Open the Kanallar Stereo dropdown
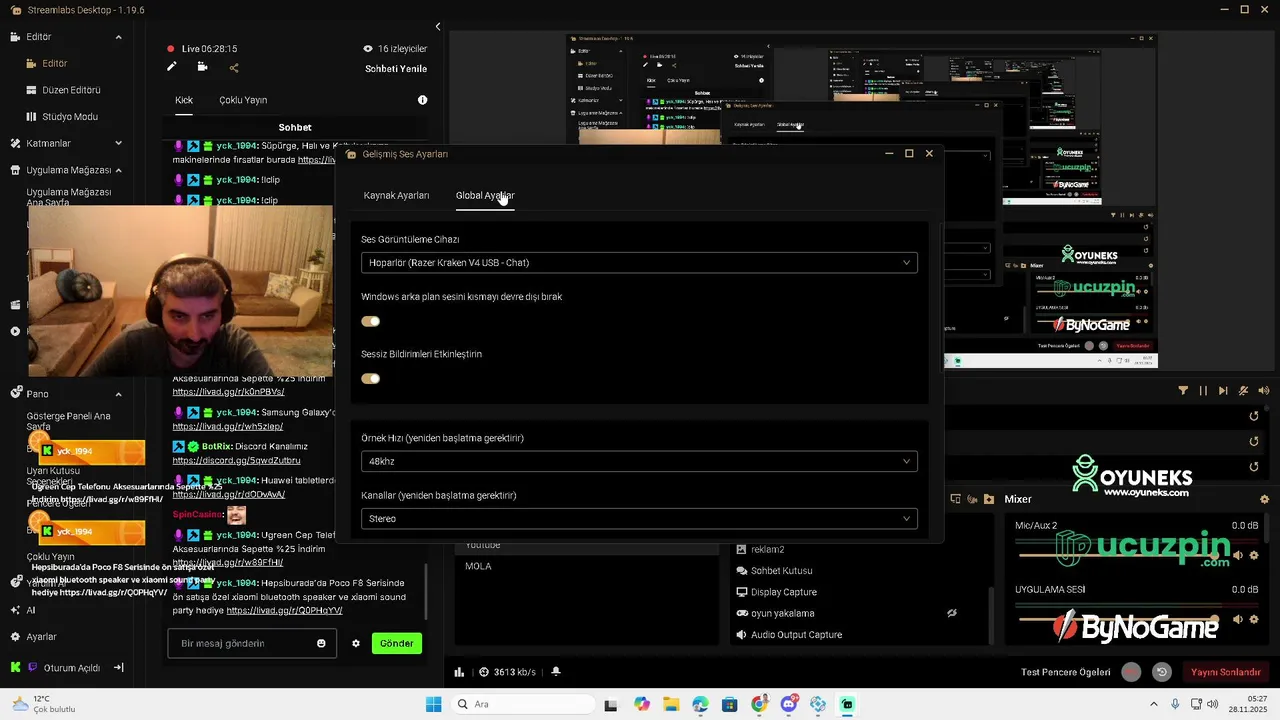The height and width of the screenshot is (720, 1280). pos(639,518)
